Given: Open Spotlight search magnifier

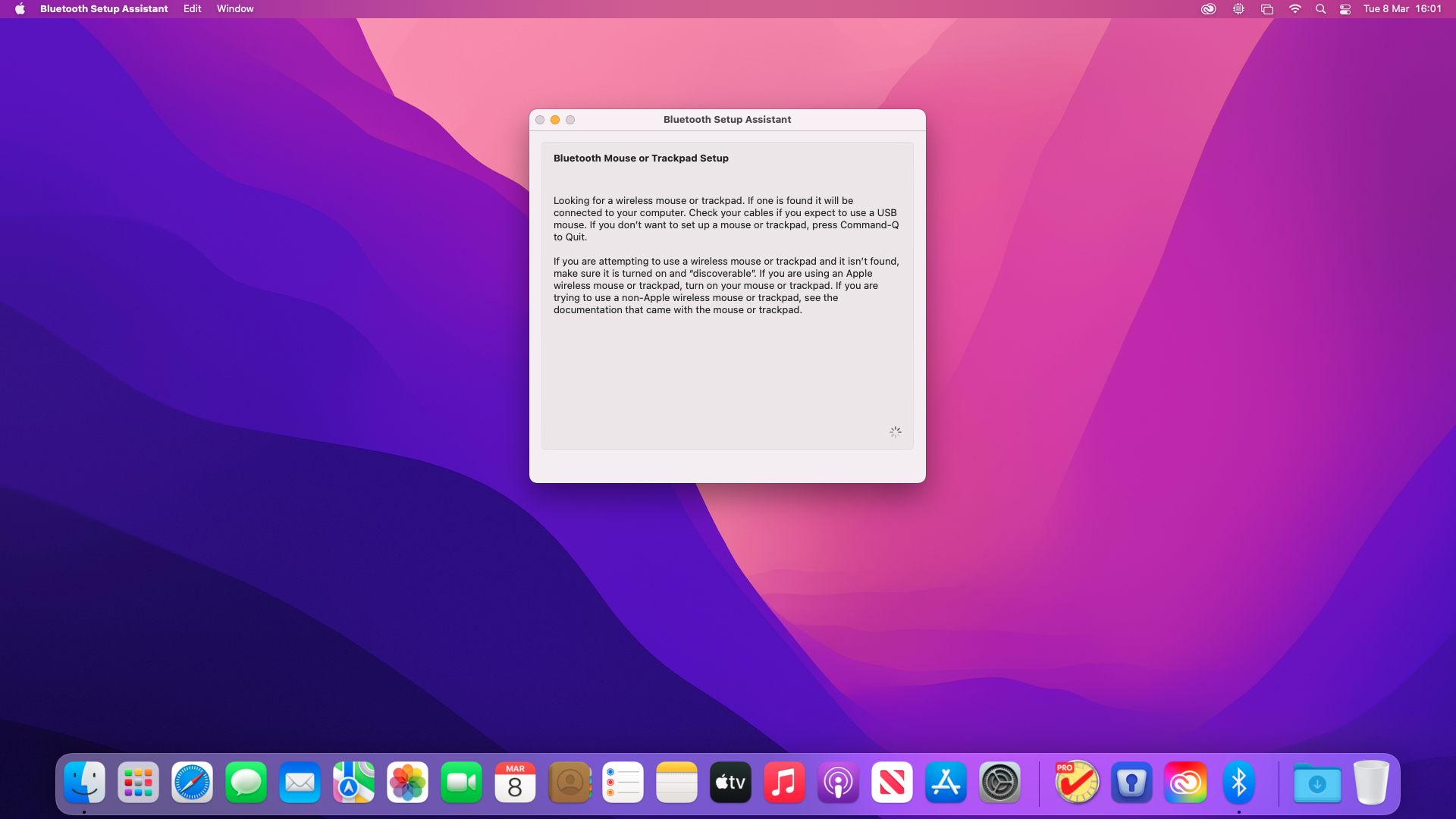Looking at the screenshot, I should (x=1320, y=9).
